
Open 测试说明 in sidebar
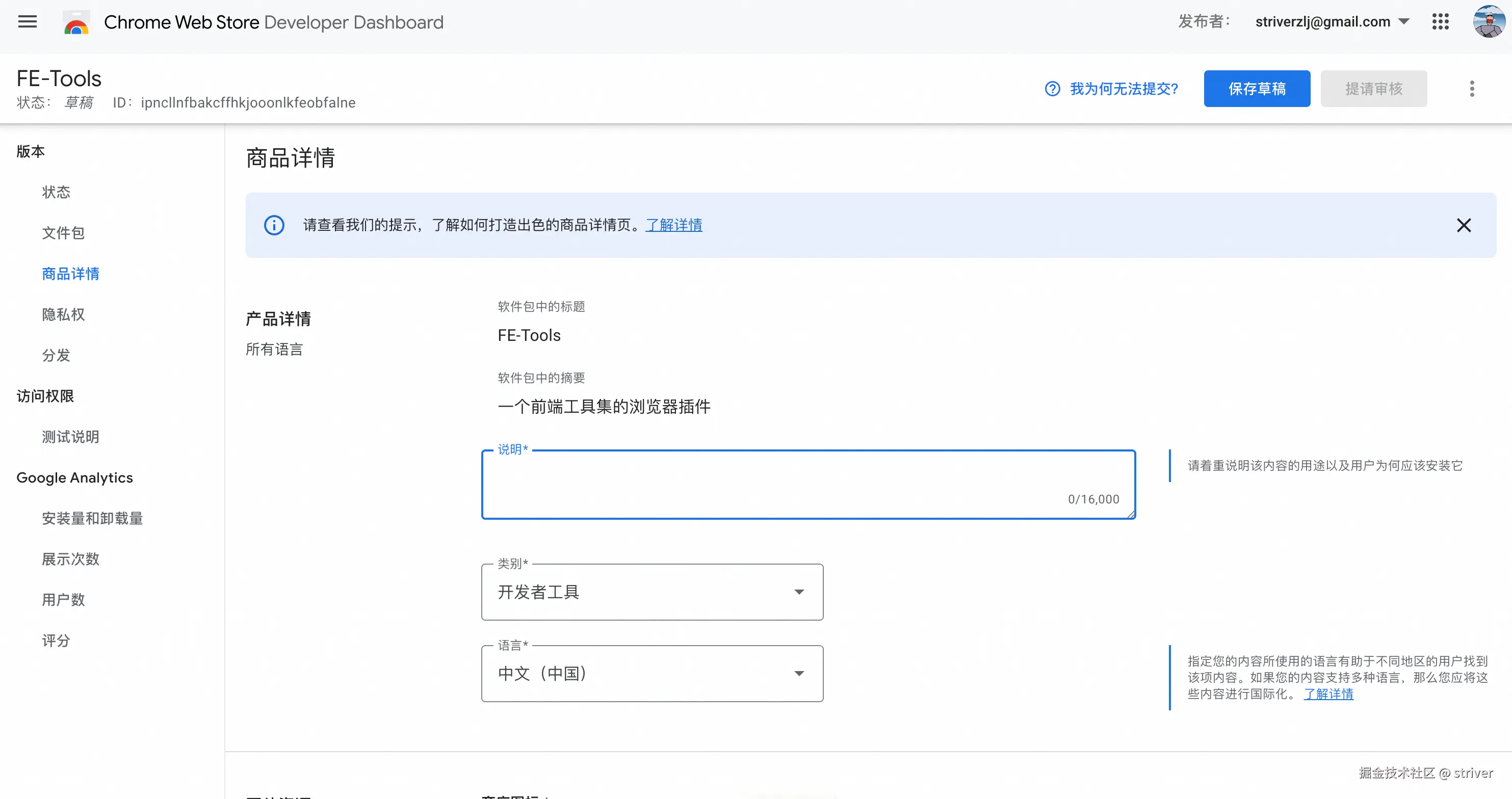click(x=70, y=437)
